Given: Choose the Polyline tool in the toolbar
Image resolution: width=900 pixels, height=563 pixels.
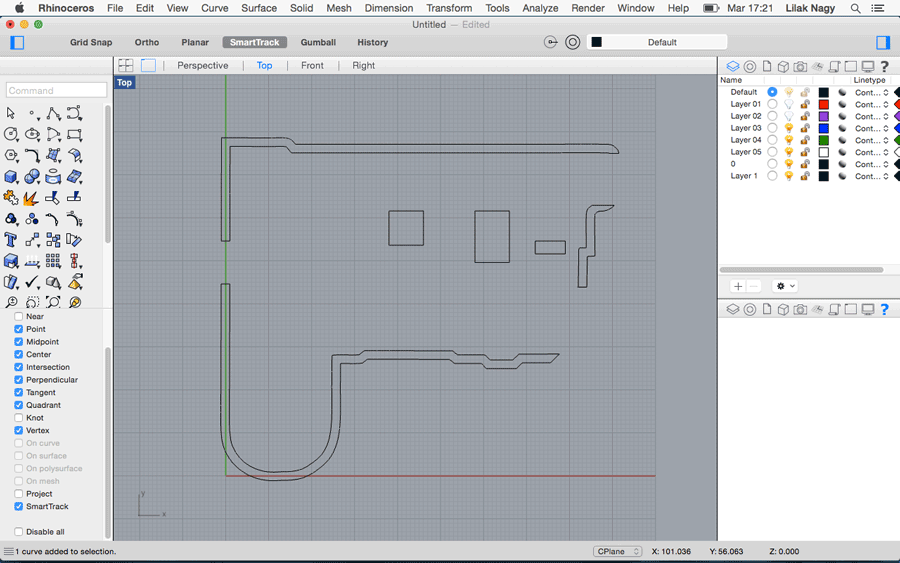Looking at the screenshot, I should pos(53,113).
